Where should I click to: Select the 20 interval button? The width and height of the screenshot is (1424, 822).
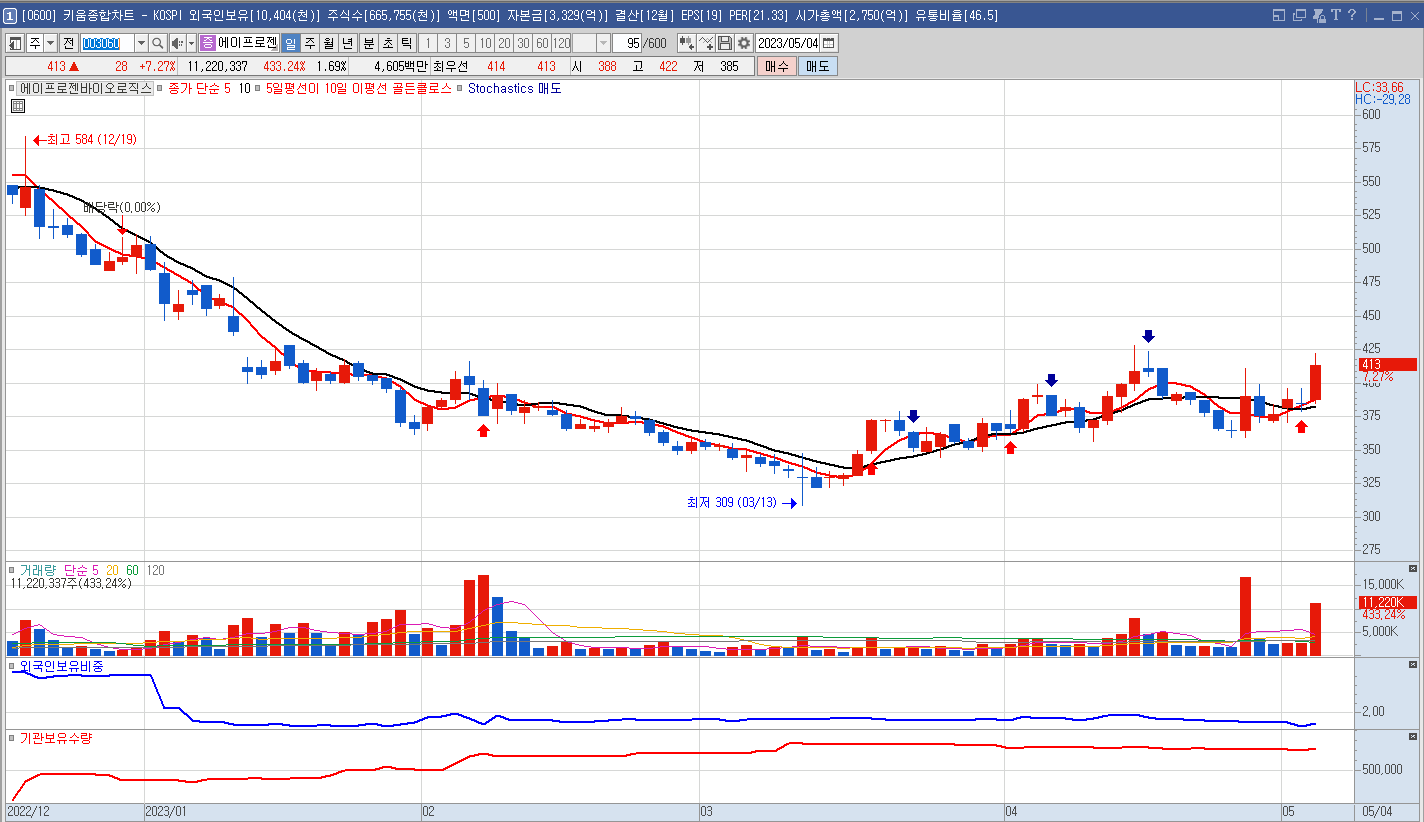pos(504,43)
